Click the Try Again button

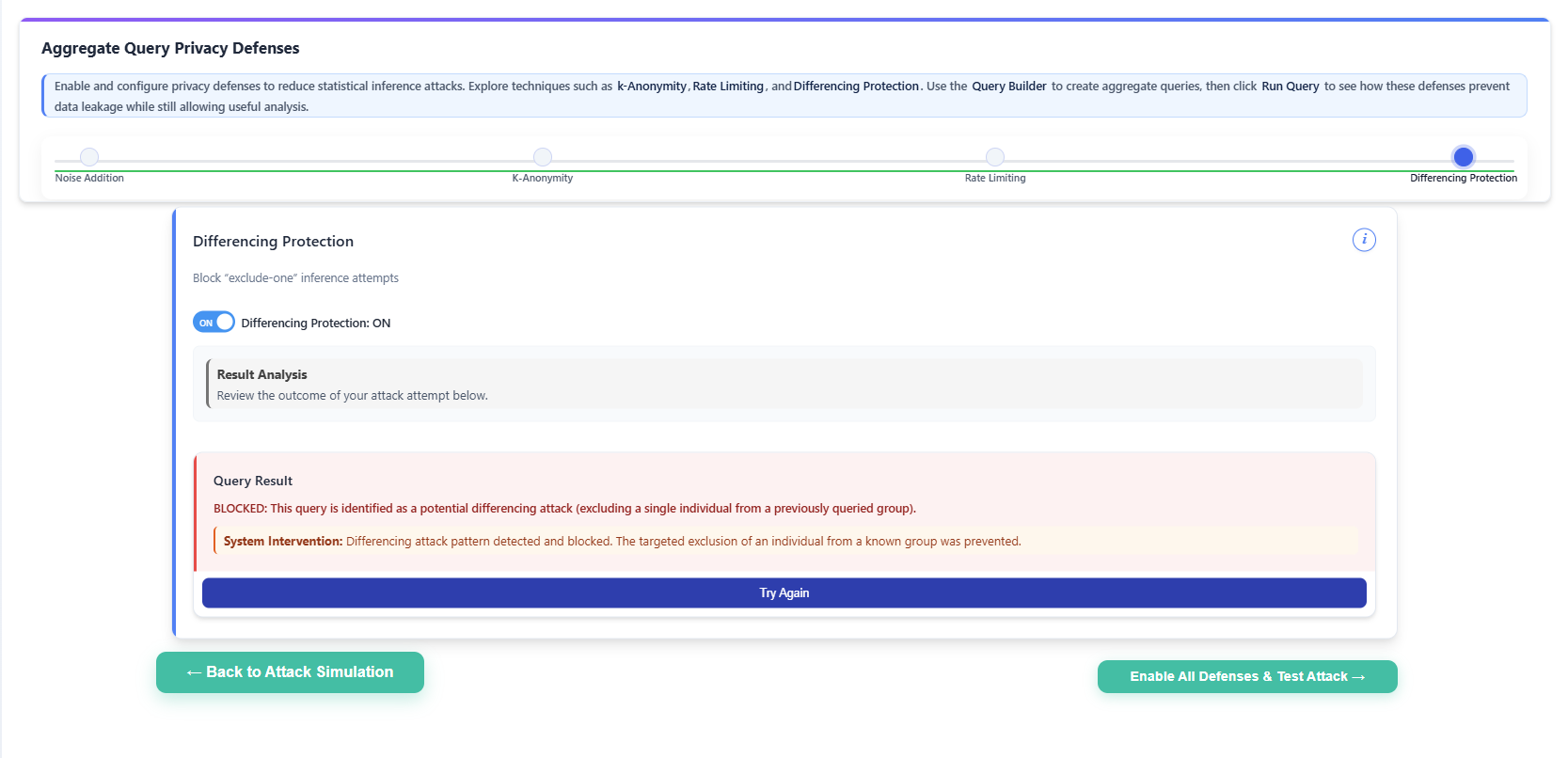pos(784,592)
